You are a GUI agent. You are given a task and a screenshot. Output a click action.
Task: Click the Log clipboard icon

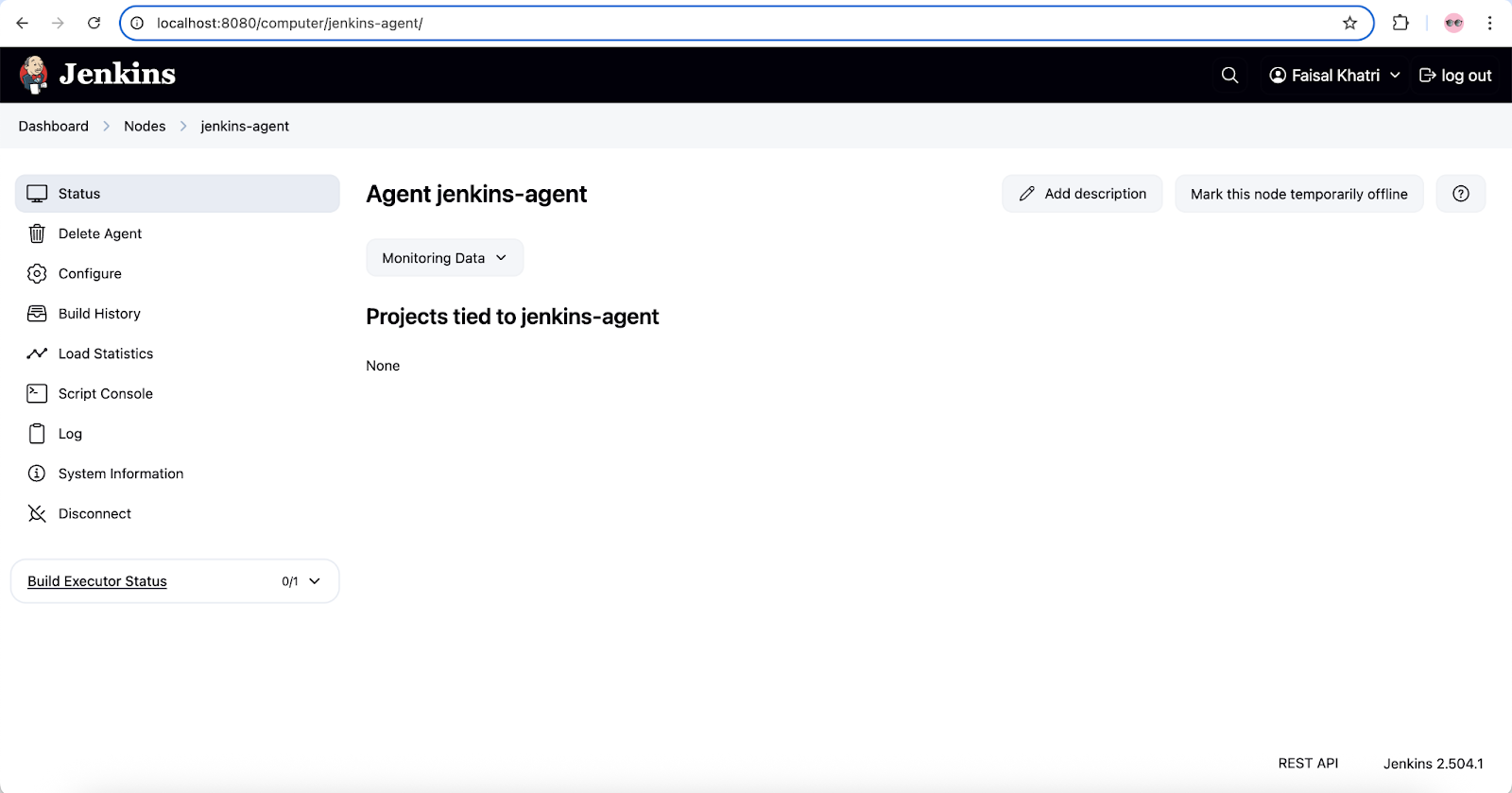[37, 434]
